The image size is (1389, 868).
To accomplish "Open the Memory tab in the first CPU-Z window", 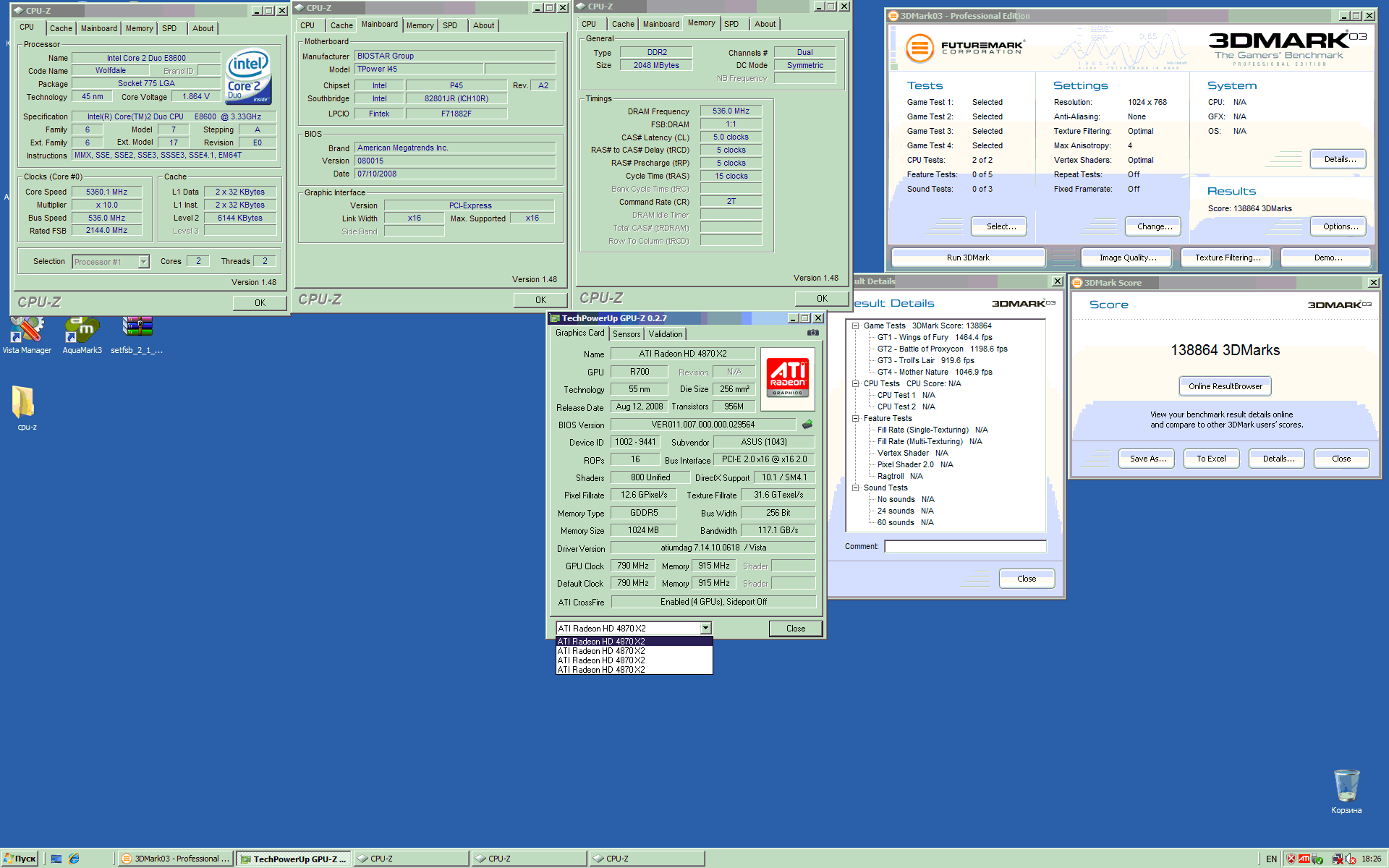I will coord(139,29).
